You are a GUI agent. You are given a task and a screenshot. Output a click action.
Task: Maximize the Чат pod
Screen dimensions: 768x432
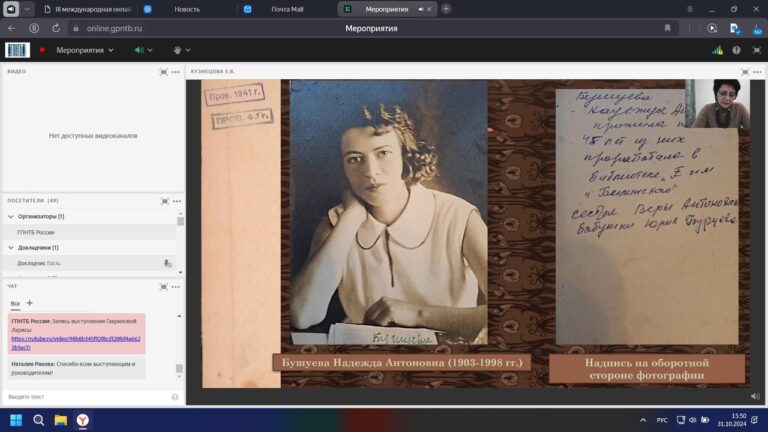coord(164,286)
